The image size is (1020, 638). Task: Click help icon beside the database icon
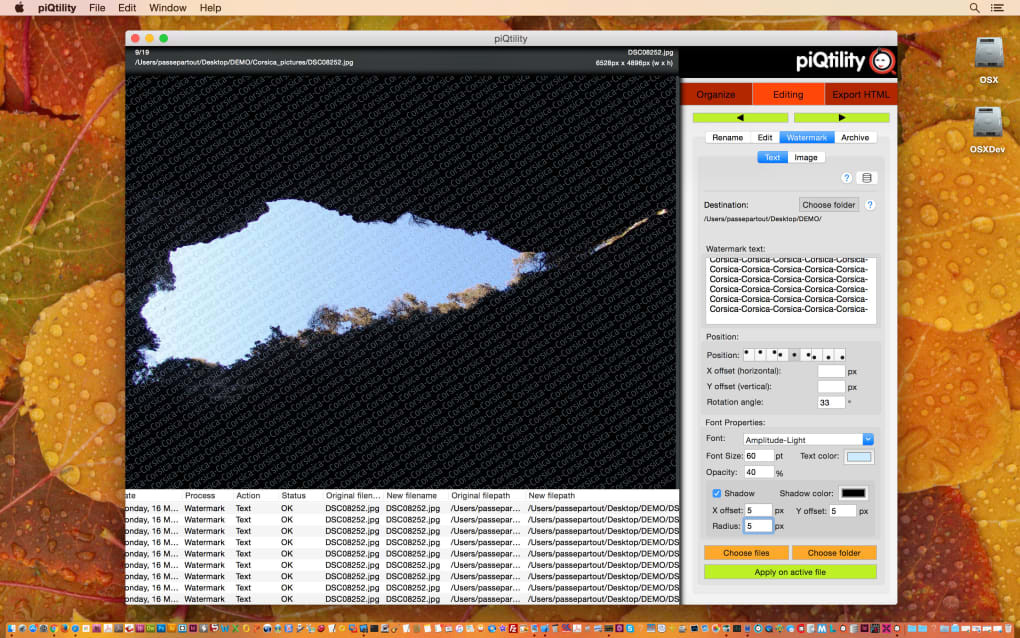coord(846,178)
